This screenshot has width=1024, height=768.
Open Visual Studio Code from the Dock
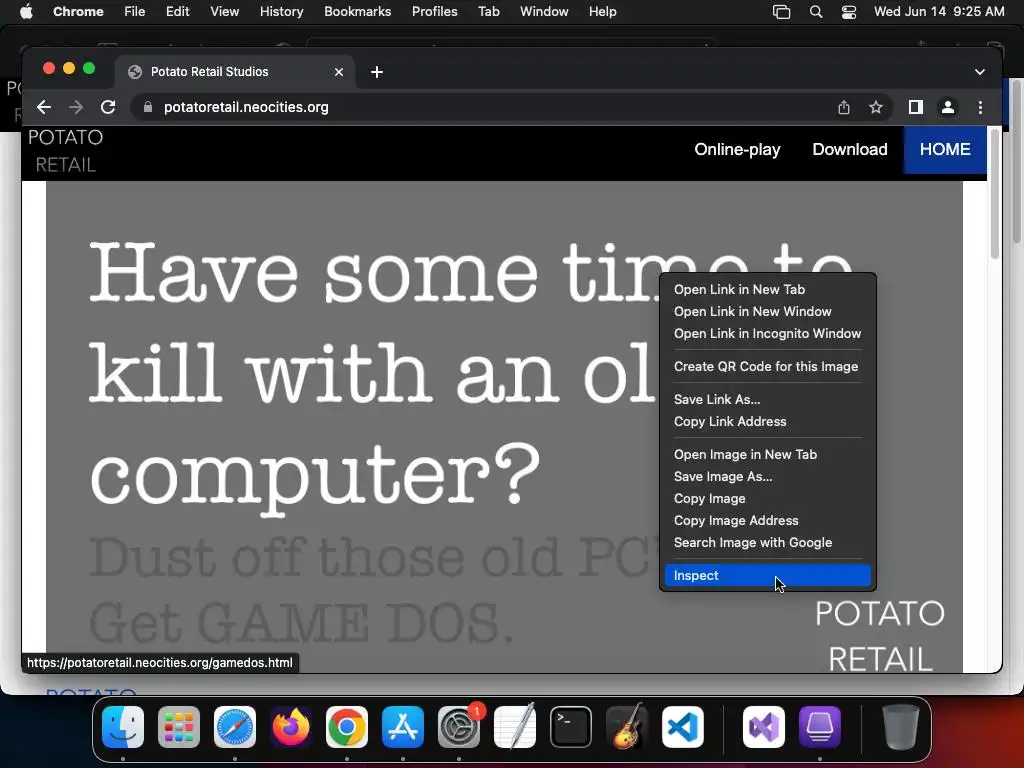pos(683,727)
